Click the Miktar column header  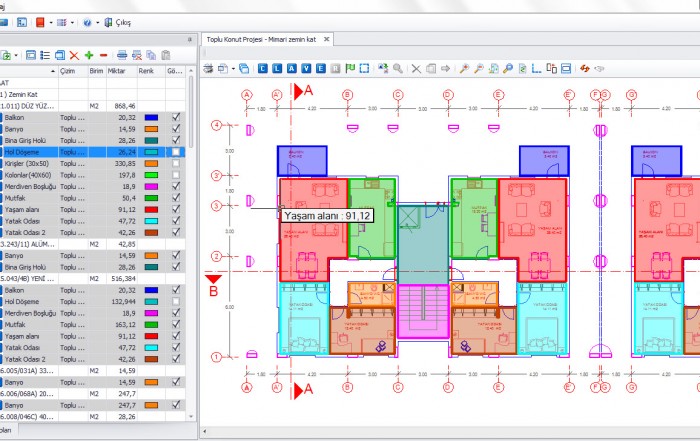click(x=120, y=72)
